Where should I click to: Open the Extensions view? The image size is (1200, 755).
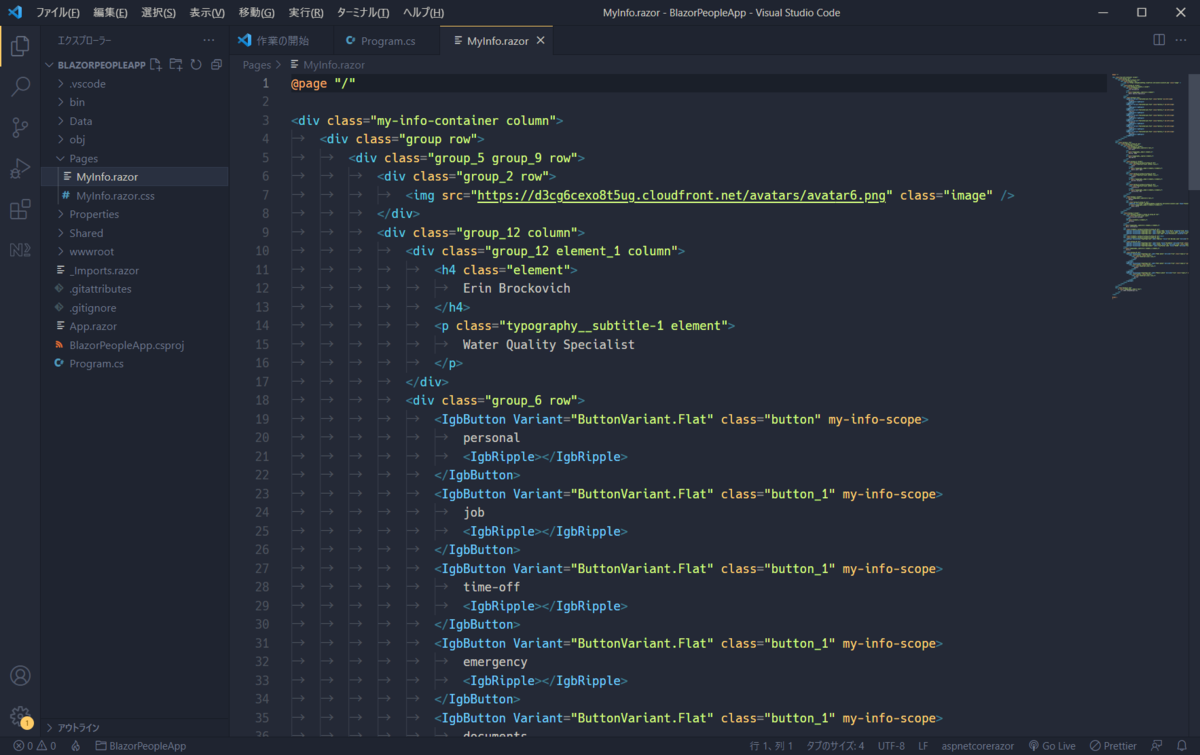(20, 209)
